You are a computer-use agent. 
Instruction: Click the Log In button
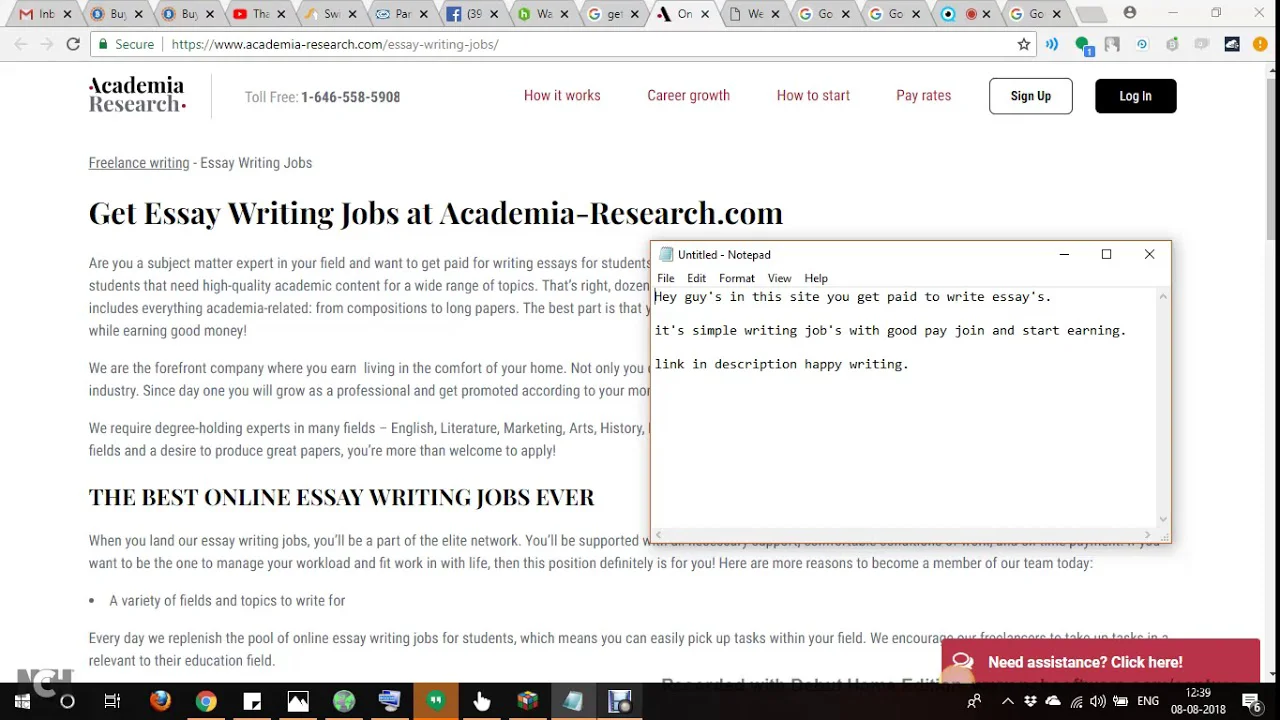[1135, 96]
